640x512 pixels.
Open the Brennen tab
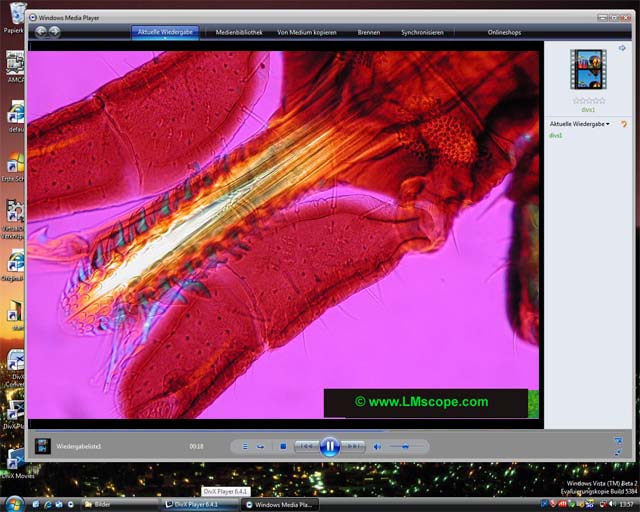click(369, 32)
